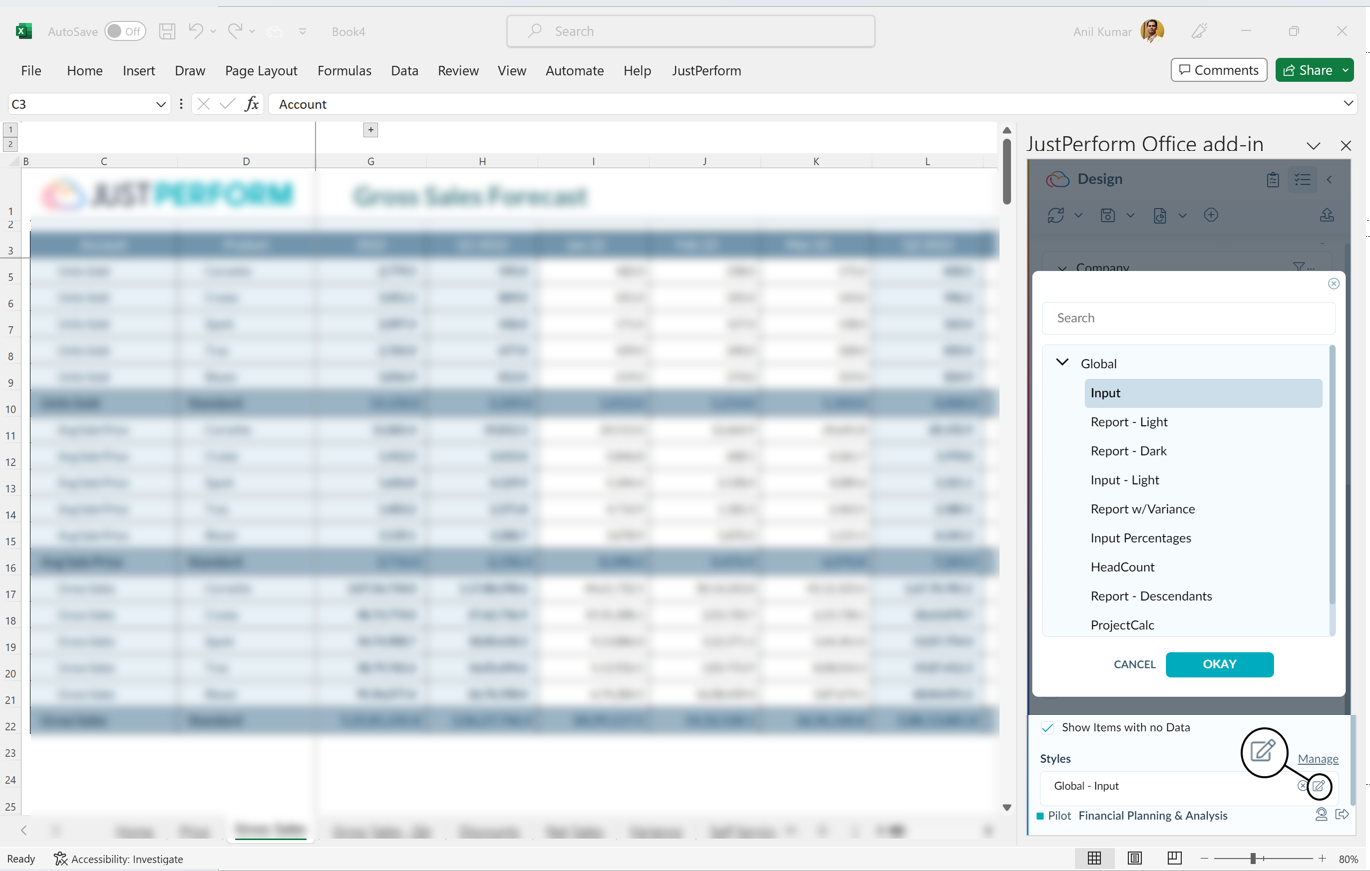Click the edit style pencil icon
Image resolution: width=1370 pixels, height=871 pixels.
point(1319,786)
